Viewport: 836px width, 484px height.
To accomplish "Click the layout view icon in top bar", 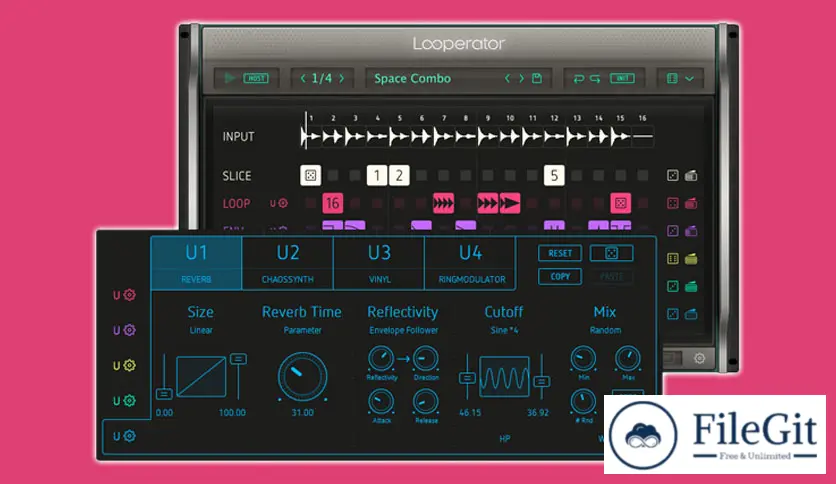I will (x=672, y=78).
